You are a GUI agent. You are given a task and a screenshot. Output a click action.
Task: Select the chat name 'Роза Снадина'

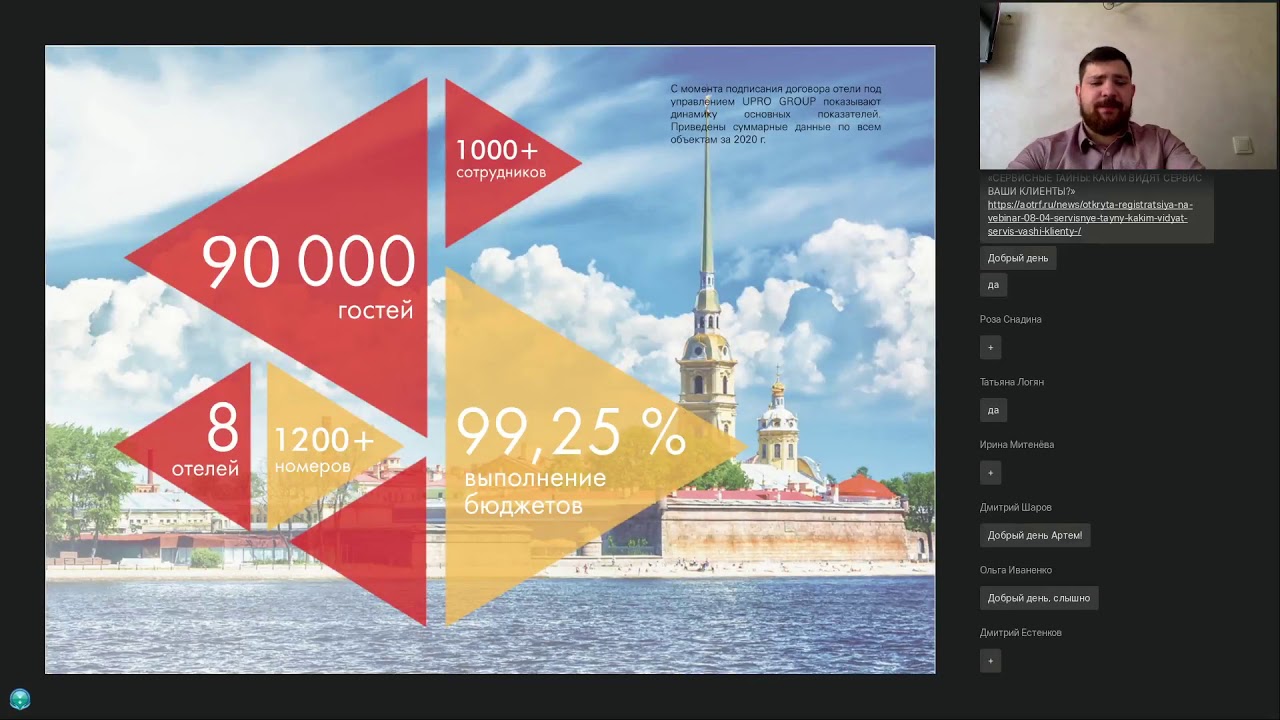coord(1010,320)
